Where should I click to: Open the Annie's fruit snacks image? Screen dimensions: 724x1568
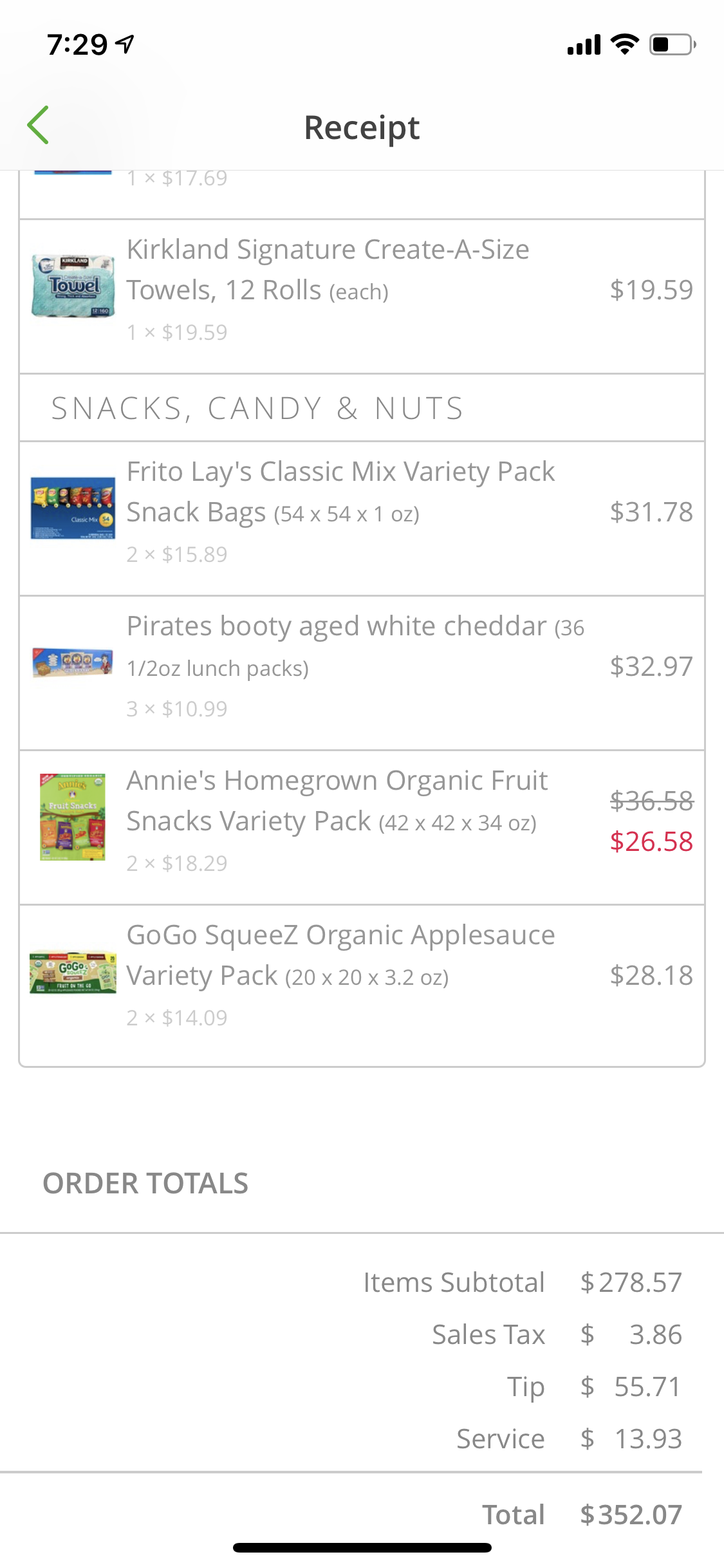click(73, 817)
